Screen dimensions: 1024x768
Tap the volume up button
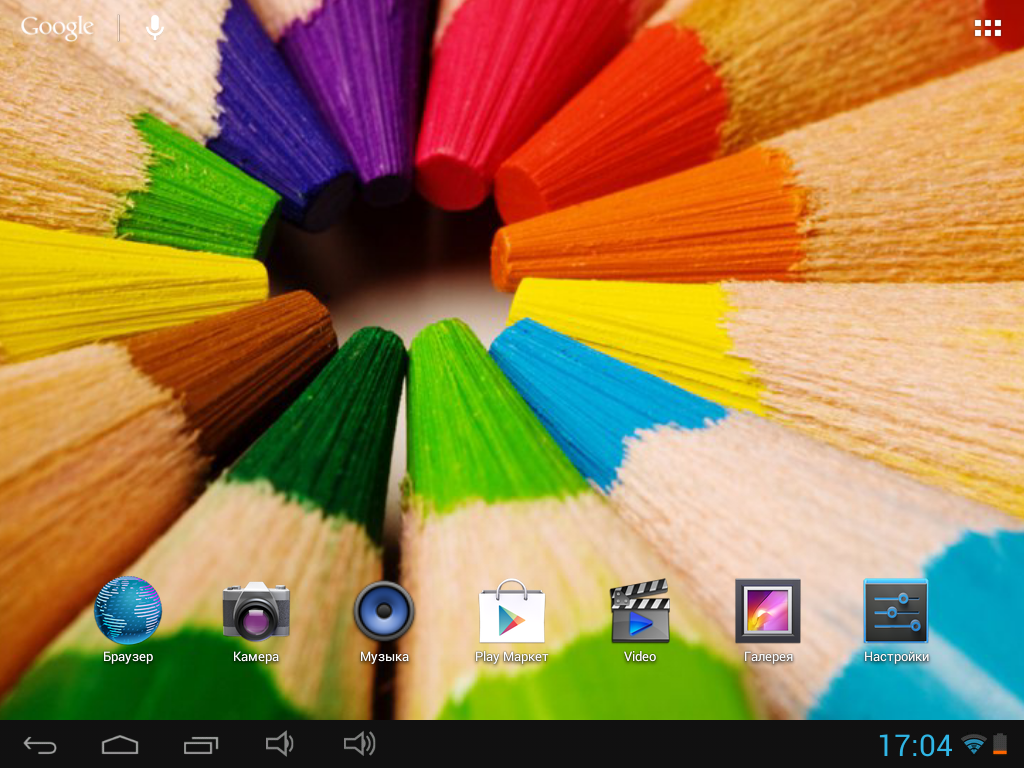click(359, 744)
